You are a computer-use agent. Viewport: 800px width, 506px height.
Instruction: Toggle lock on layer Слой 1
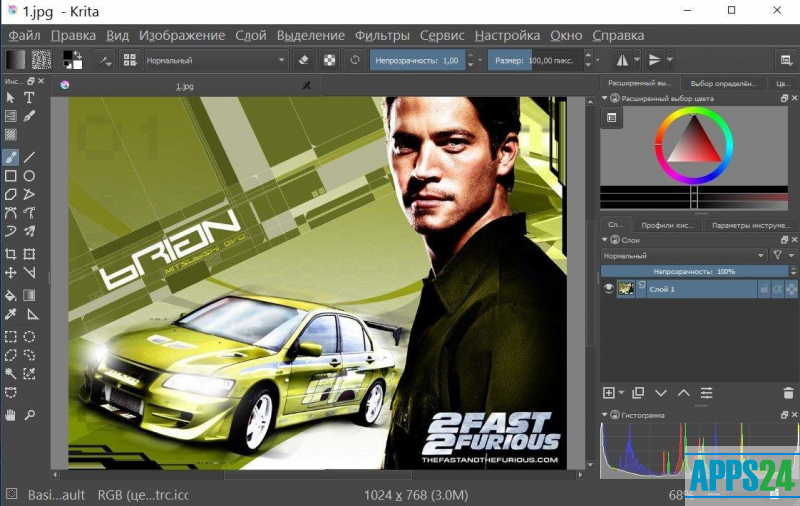(x=764, y=289)
